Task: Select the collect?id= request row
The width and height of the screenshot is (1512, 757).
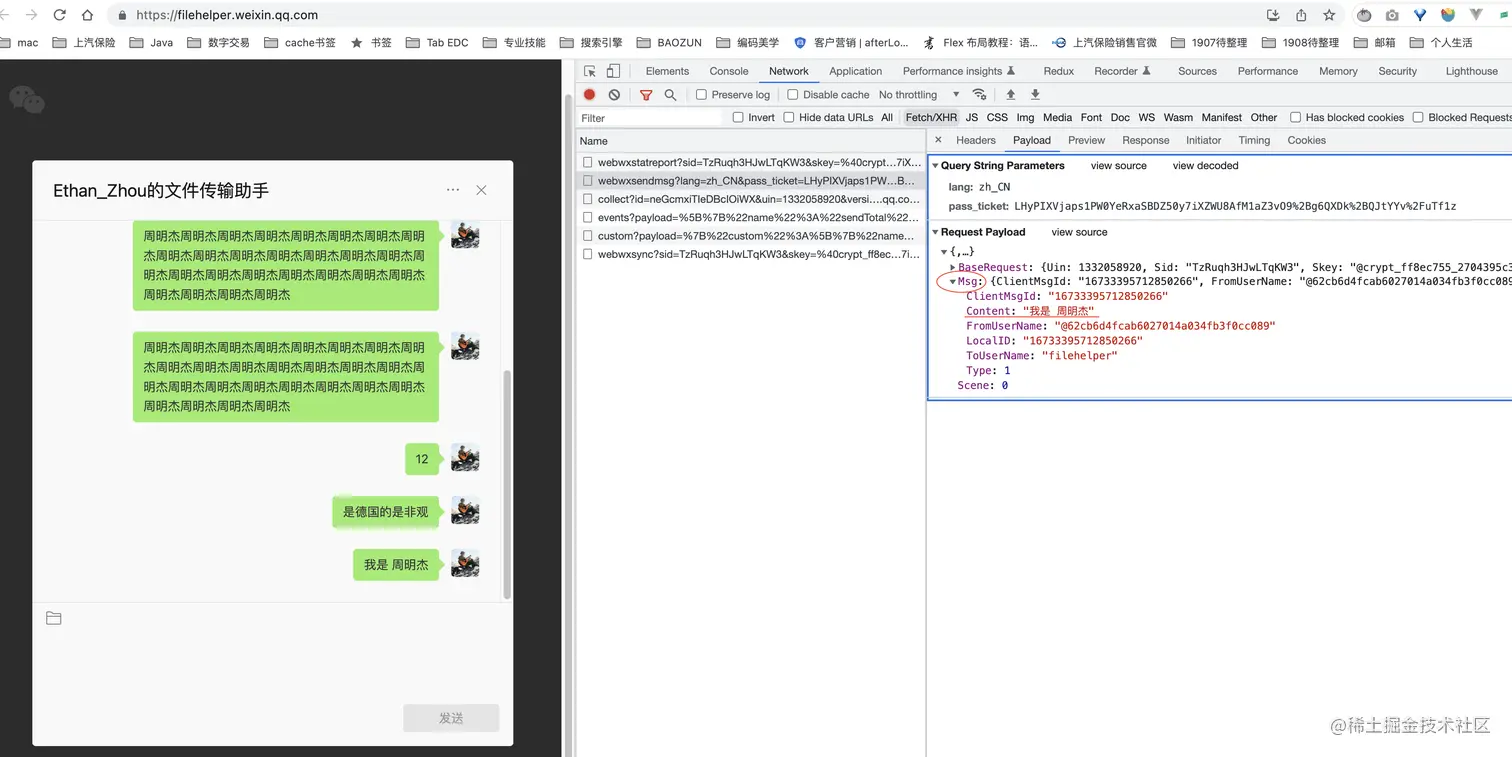Action: pyautogui.click(x=751, y=199)
